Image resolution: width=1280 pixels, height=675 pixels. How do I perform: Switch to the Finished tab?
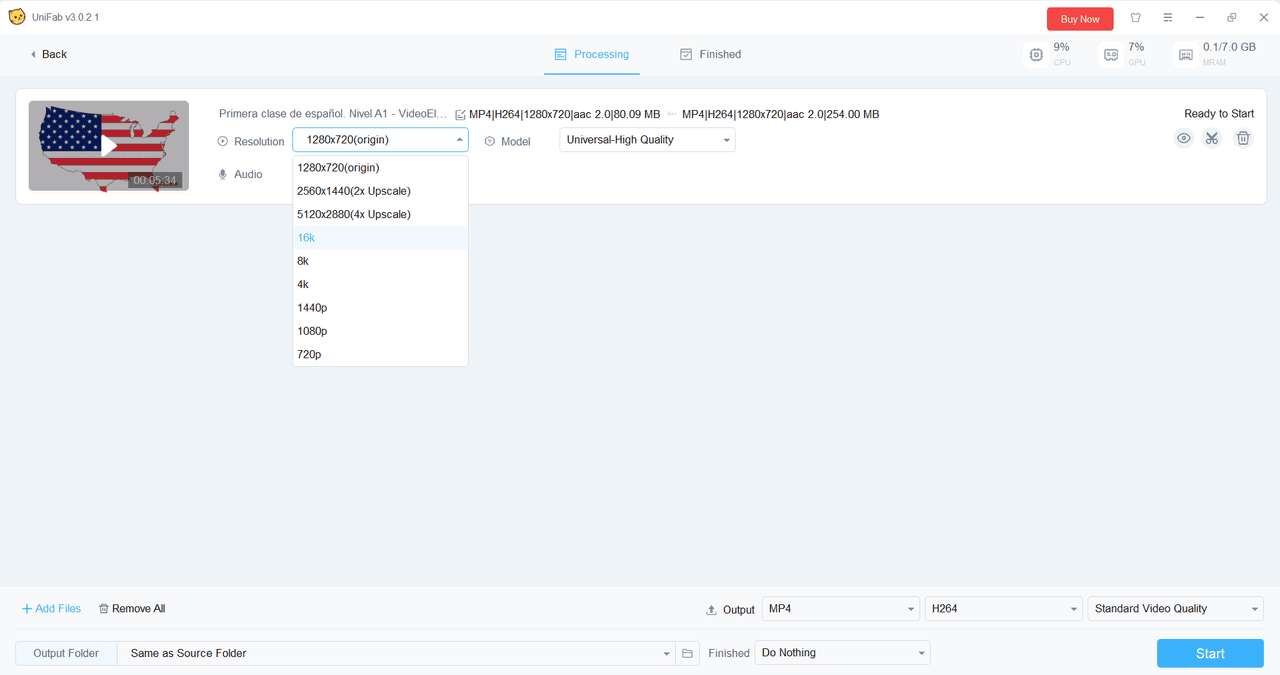pos(711,54)
